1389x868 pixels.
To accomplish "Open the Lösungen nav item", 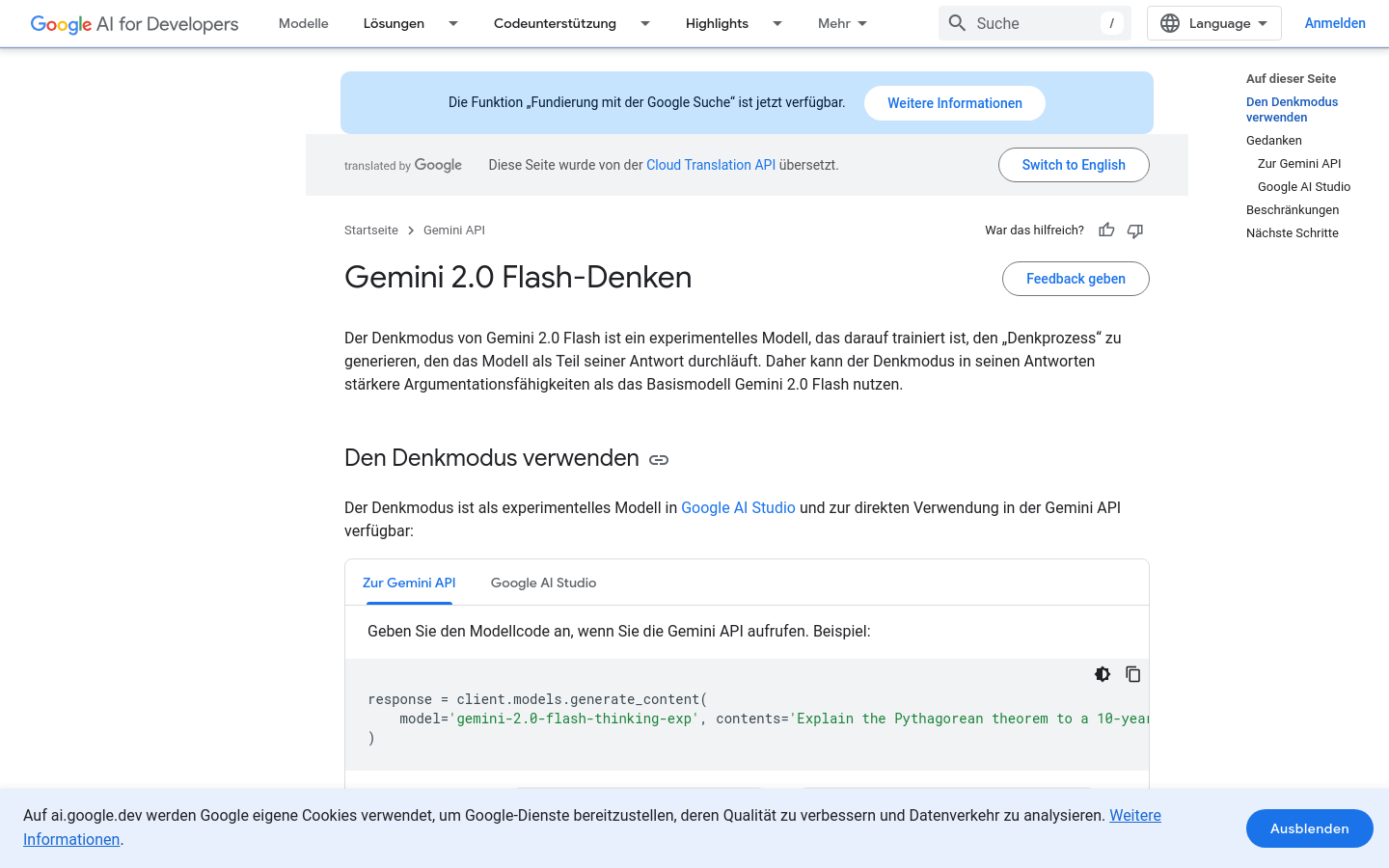I will 394,23.
